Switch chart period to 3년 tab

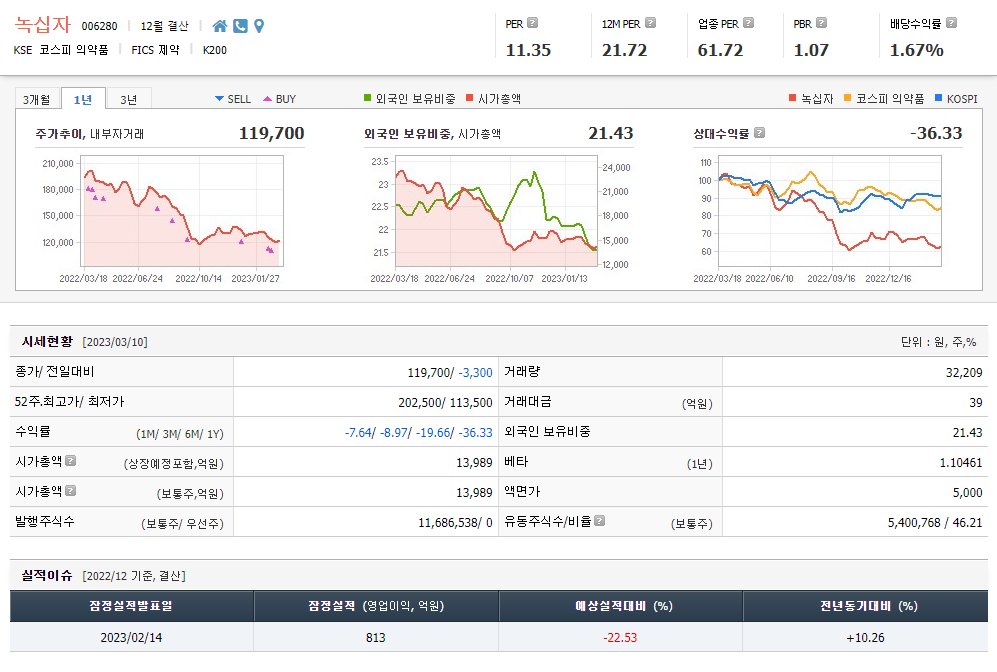pos(128,100)
